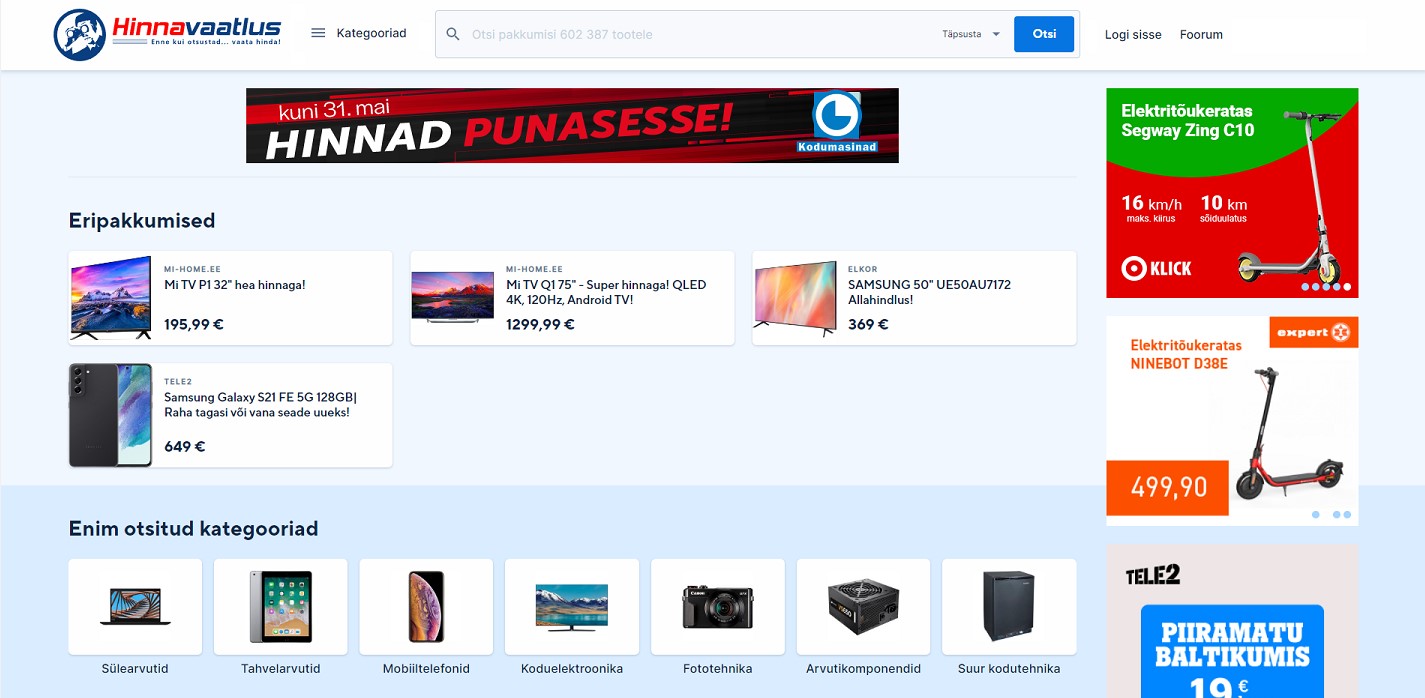Open the Mi TV P1 32" offer

tap(231, 298)
